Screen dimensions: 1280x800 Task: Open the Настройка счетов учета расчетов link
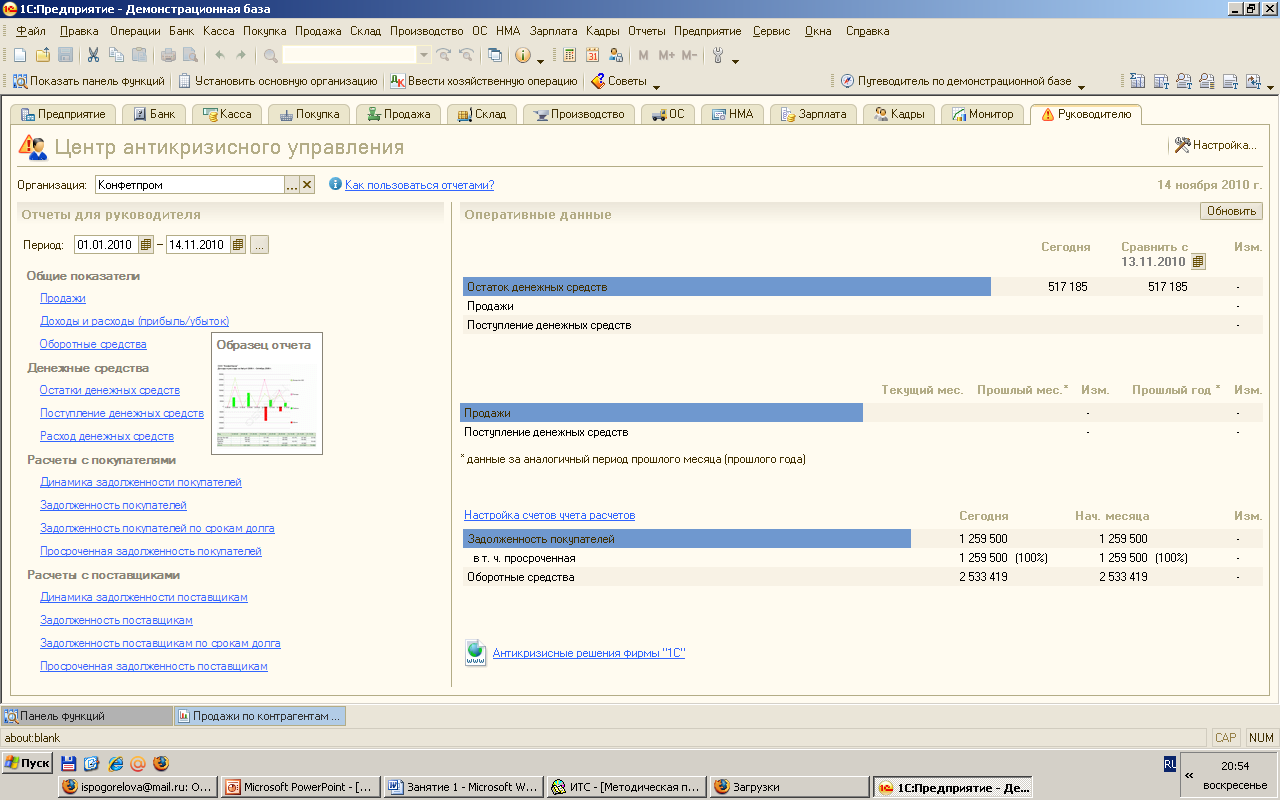point(549,515)
